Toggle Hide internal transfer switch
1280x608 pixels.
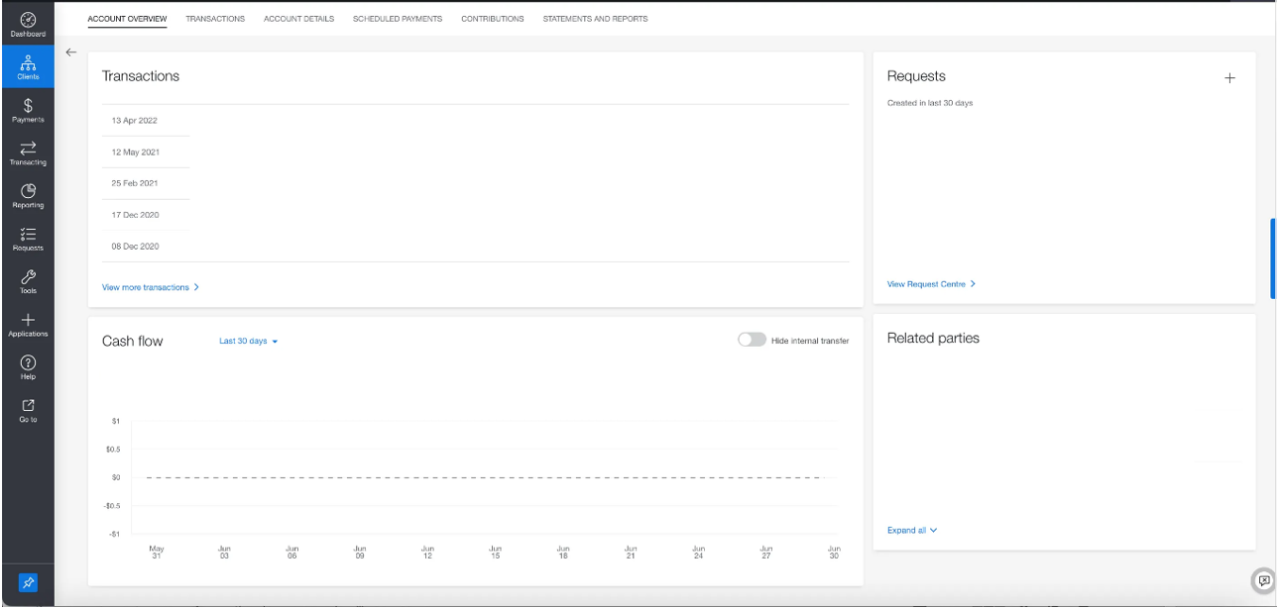752,340
